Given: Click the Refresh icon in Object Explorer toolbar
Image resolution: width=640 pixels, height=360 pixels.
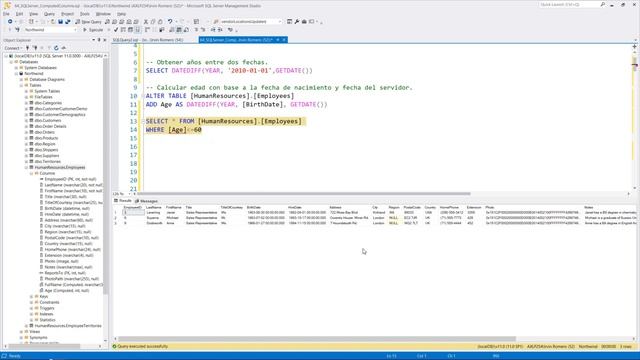Looking at the screenshot, I should [56, 48].
